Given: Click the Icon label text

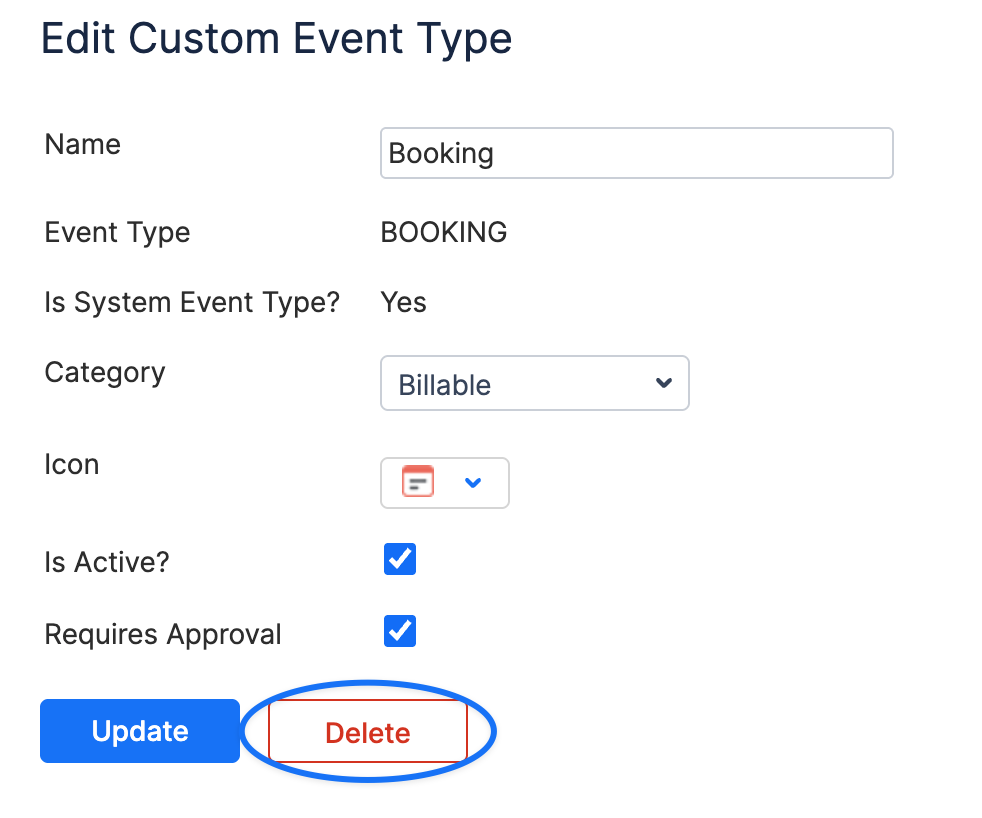Looking at the screenshot, I should 71,465.
